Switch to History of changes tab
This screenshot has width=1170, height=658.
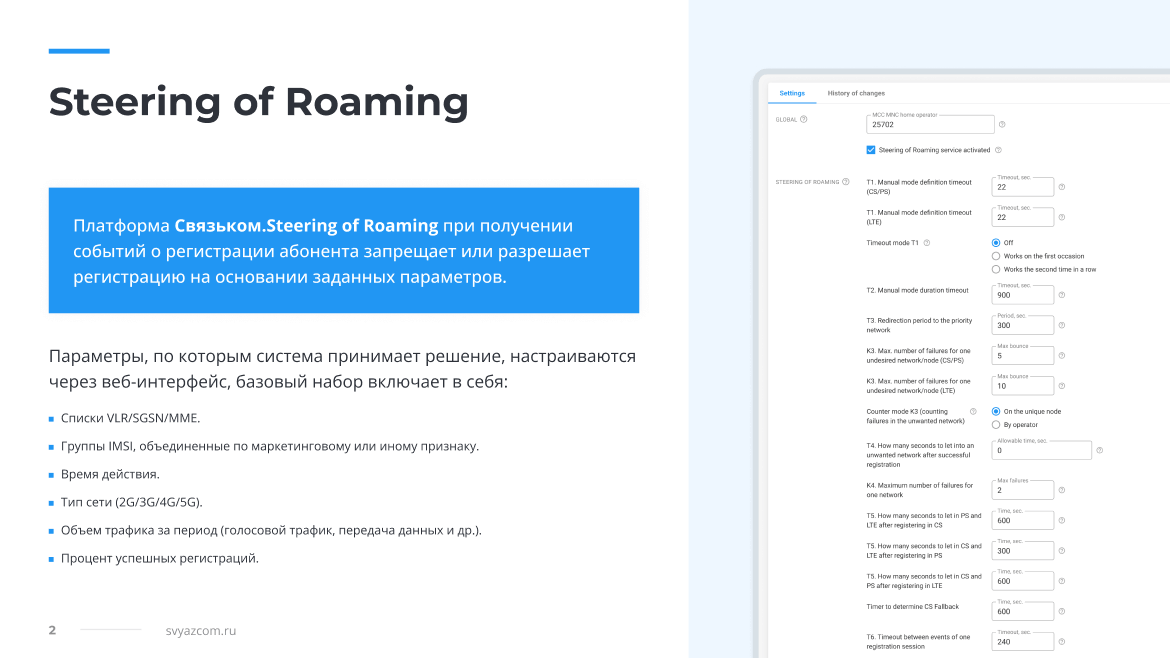click(x=856, y=93)
